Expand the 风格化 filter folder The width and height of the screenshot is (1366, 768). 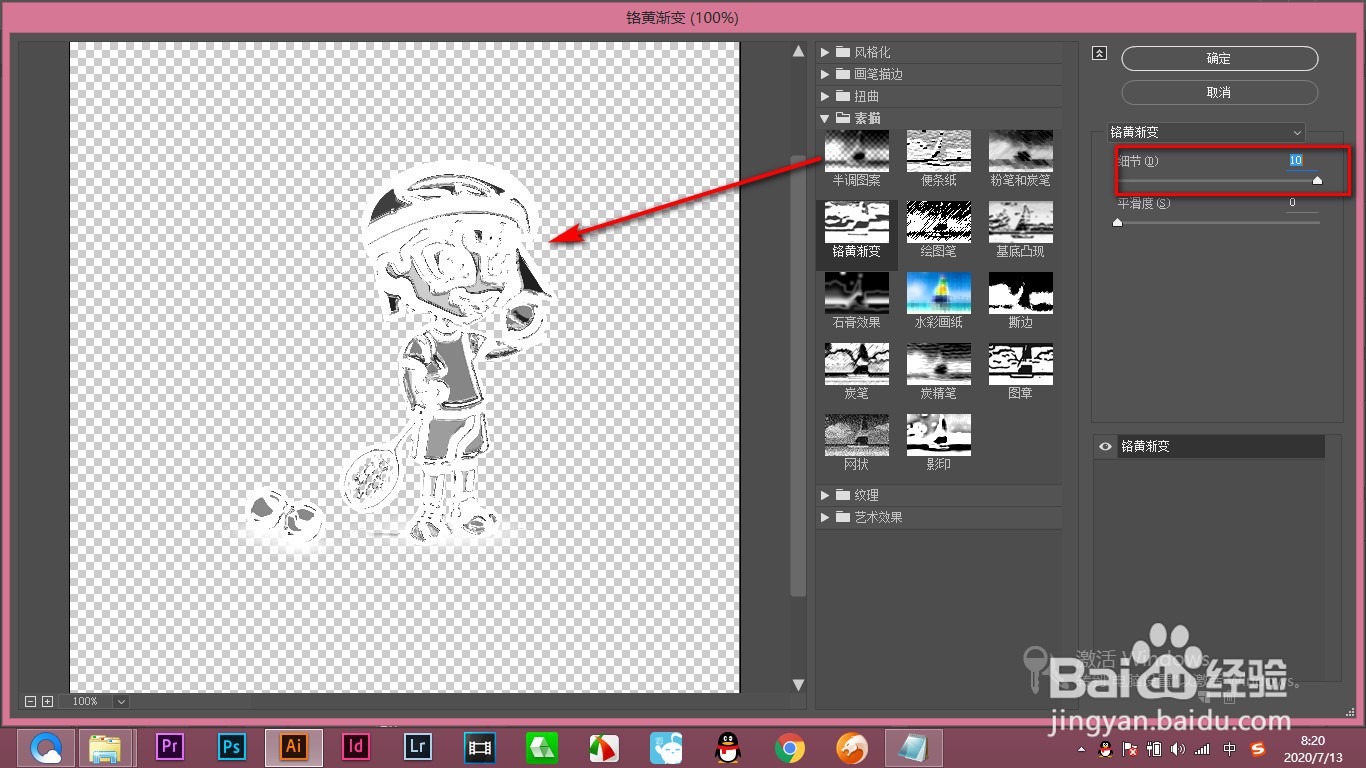(x=825, y=52)
